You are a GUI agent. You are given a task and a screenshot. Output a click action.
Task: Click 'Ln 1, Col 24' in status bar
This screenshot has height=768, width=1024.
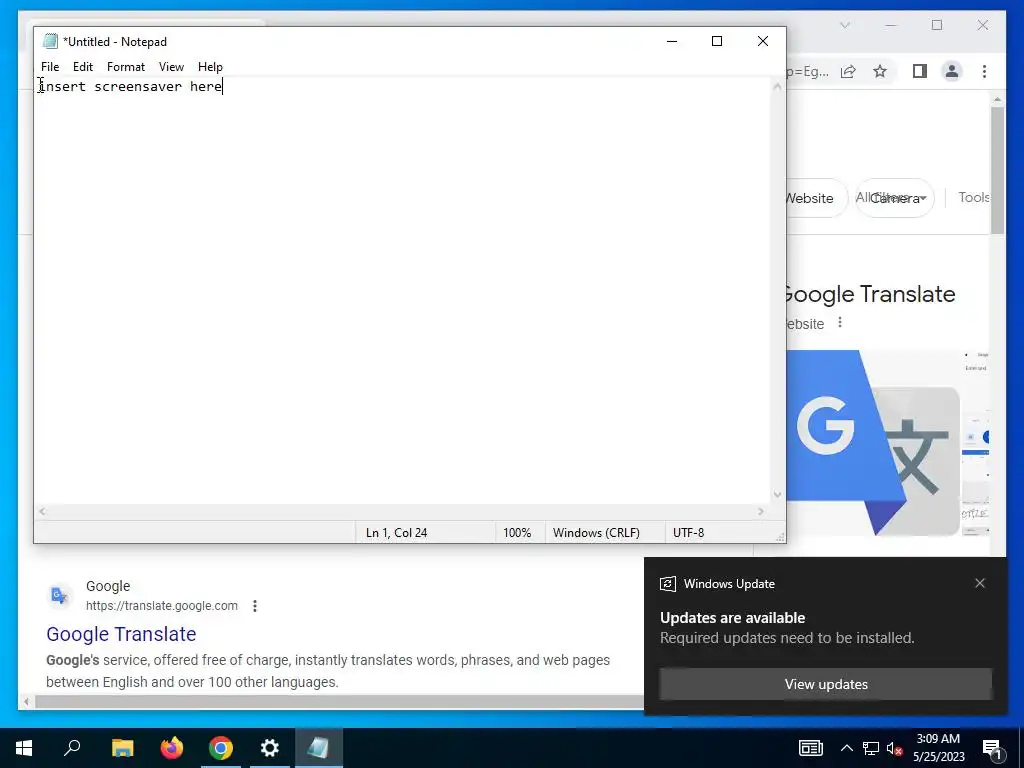396,533
